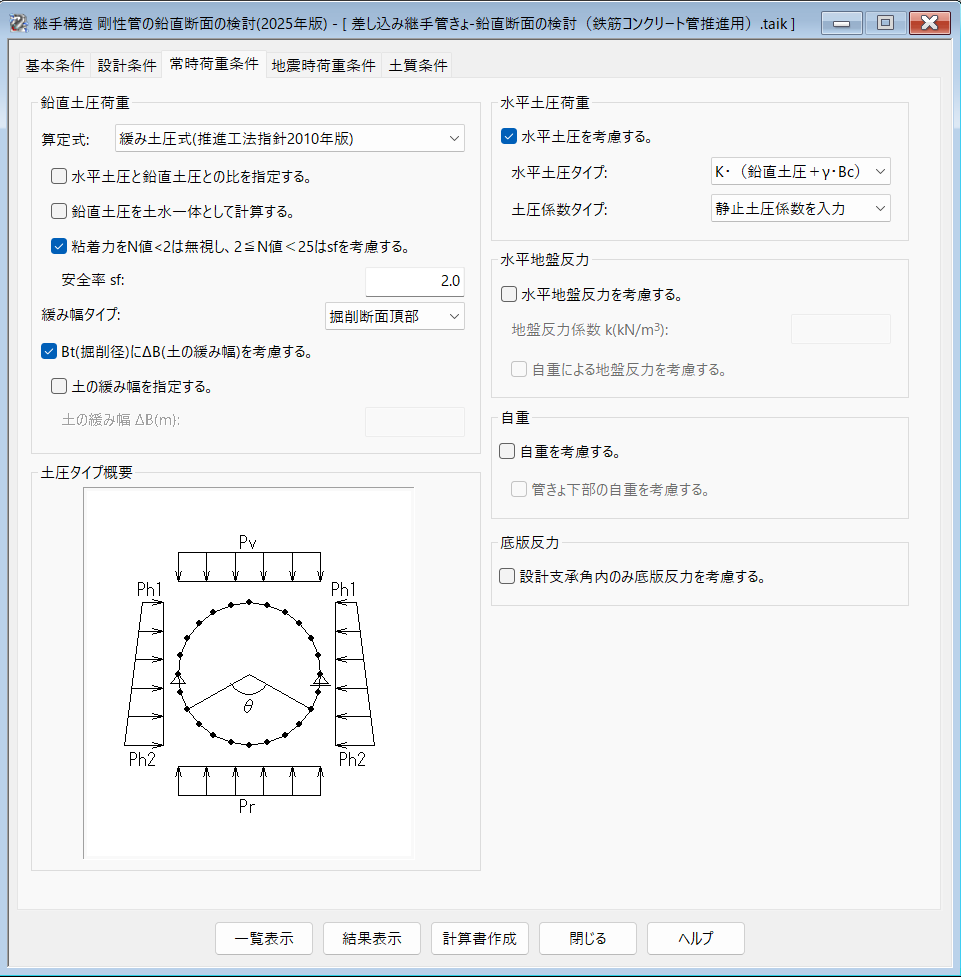
Task: Expand 水平土圧タイプ combo box
Action: [795, 172]
